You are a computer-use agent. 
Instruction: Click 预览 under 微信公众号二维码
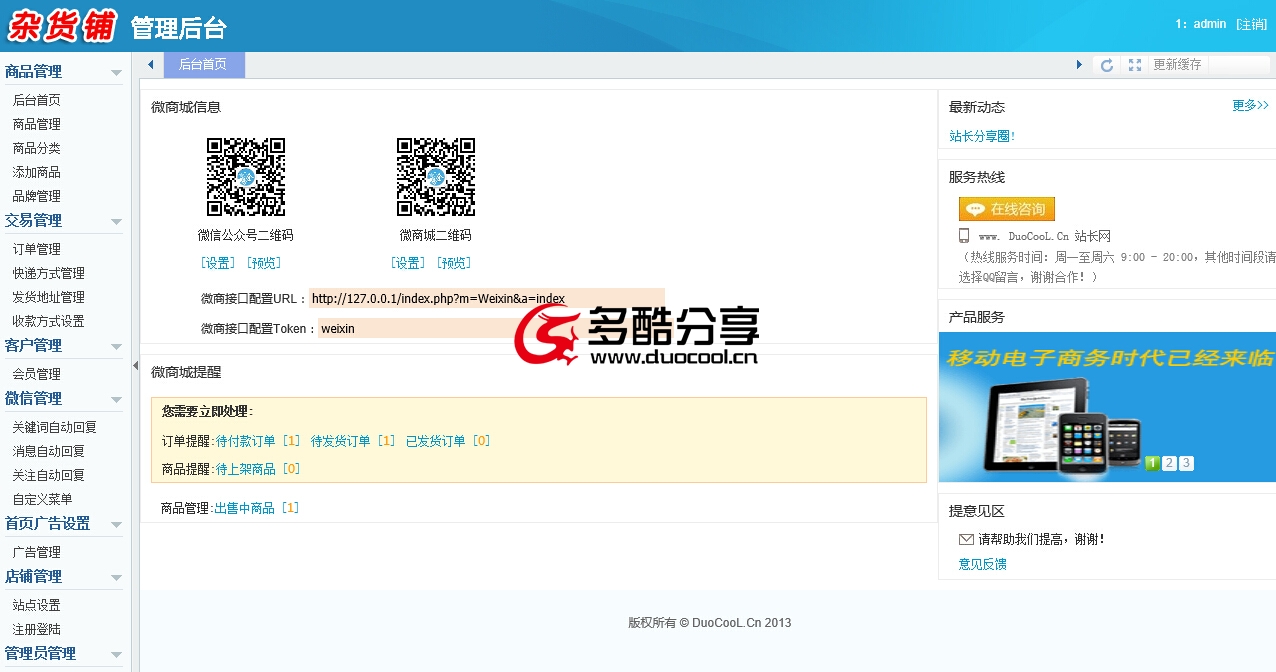click(264, 263)
